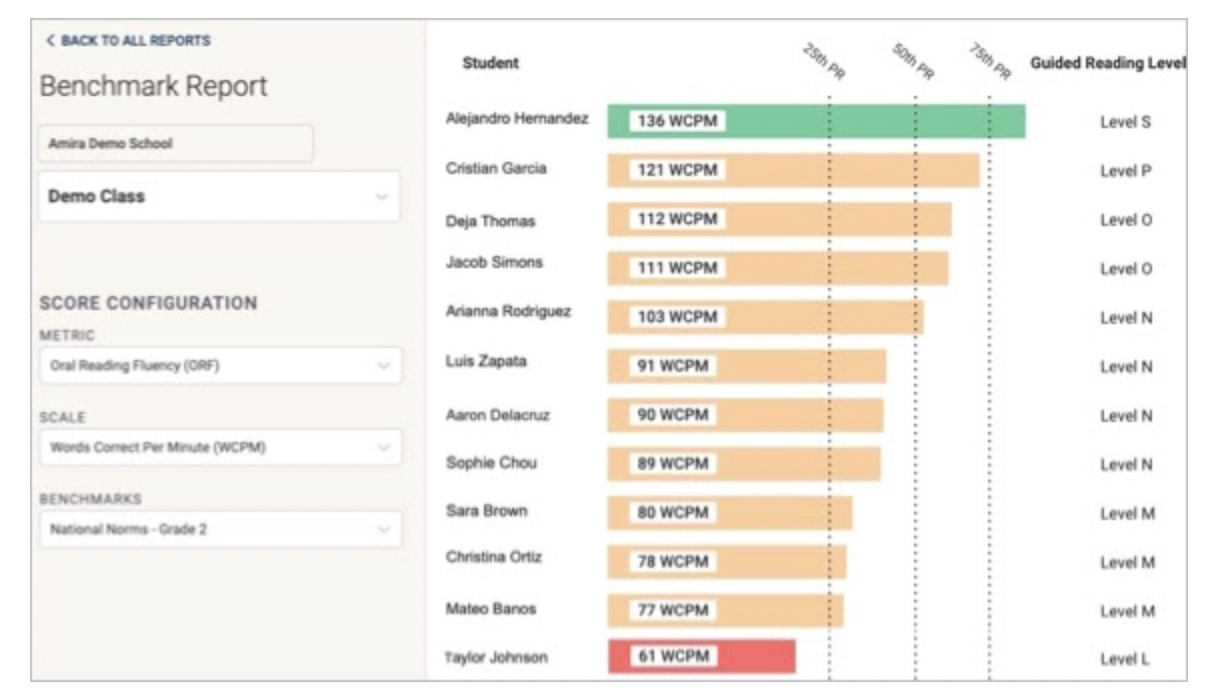Select Arianna Rodriguez's 103 WCPM bar

[765, 317]
